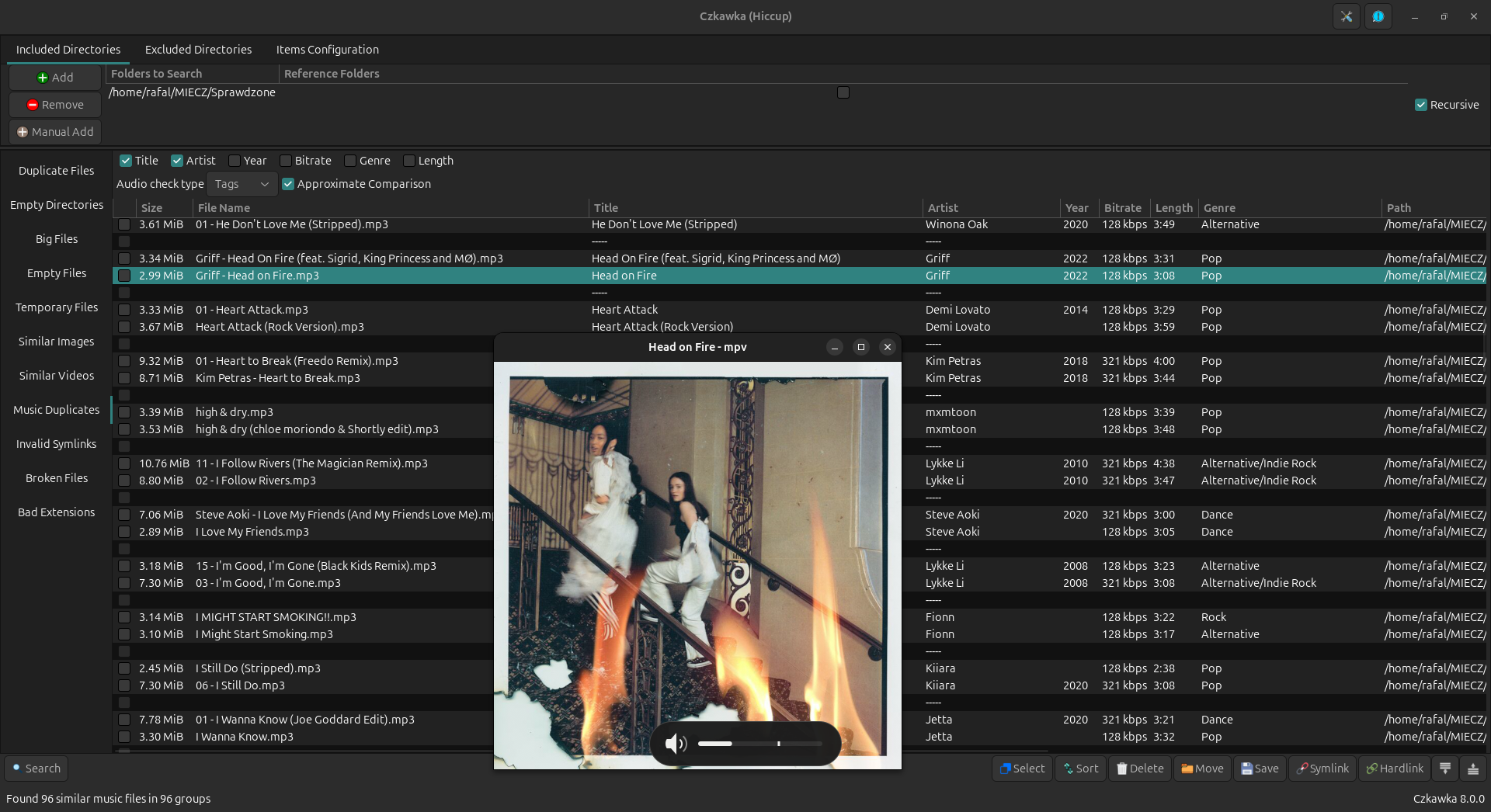This screenshot has width=1491, height=812.
Task: Click the Save floppy disk button
Action: [1260, 769]
